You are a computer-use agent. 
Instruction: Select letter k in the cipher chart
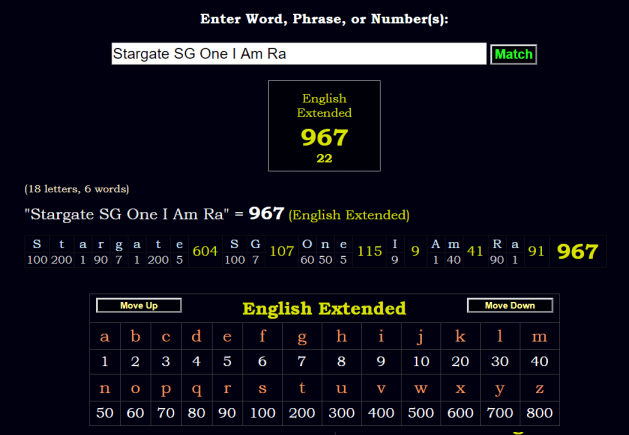click(x=460, y=336)
